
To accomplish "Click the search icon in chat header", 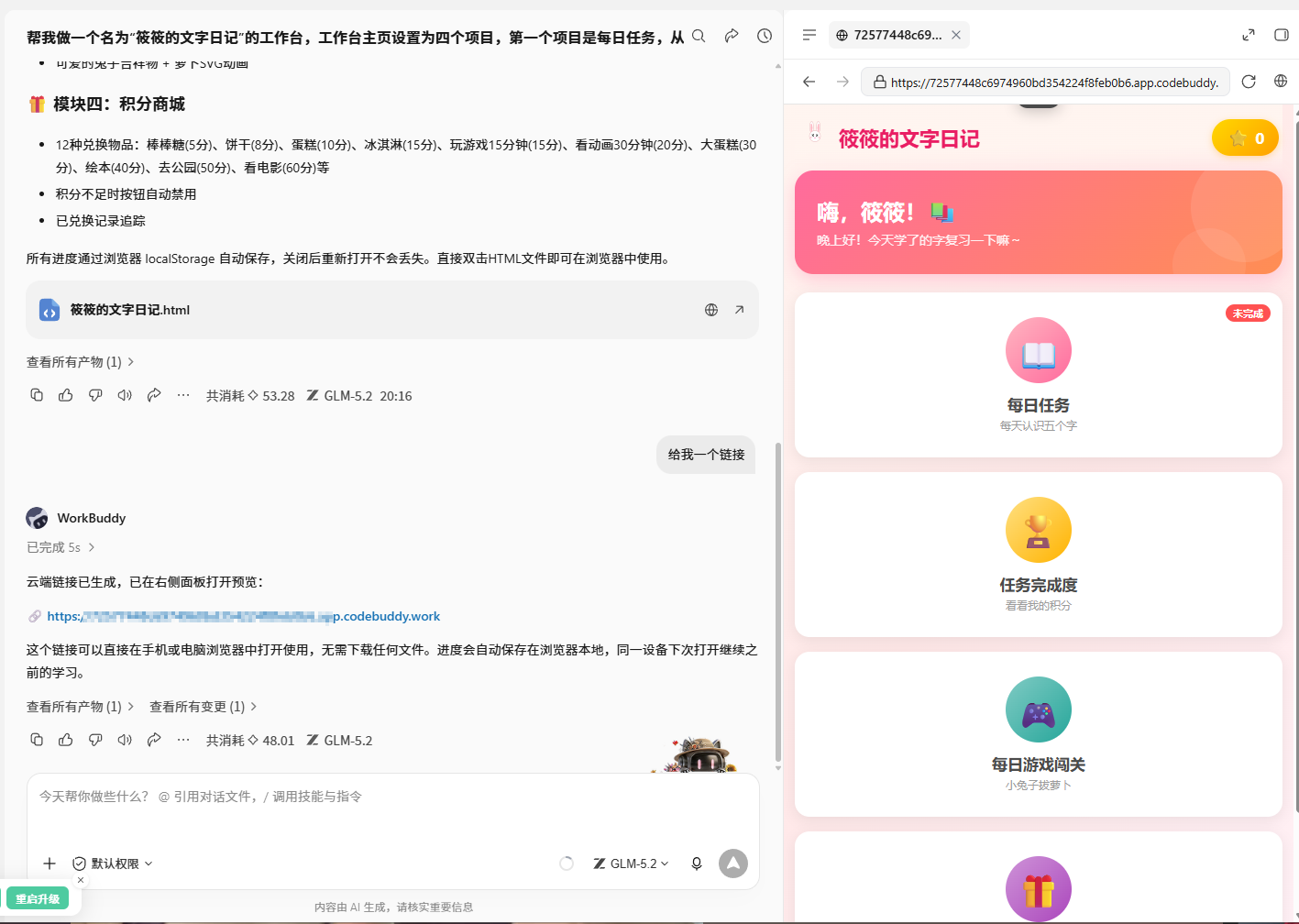I will point(699,36).
